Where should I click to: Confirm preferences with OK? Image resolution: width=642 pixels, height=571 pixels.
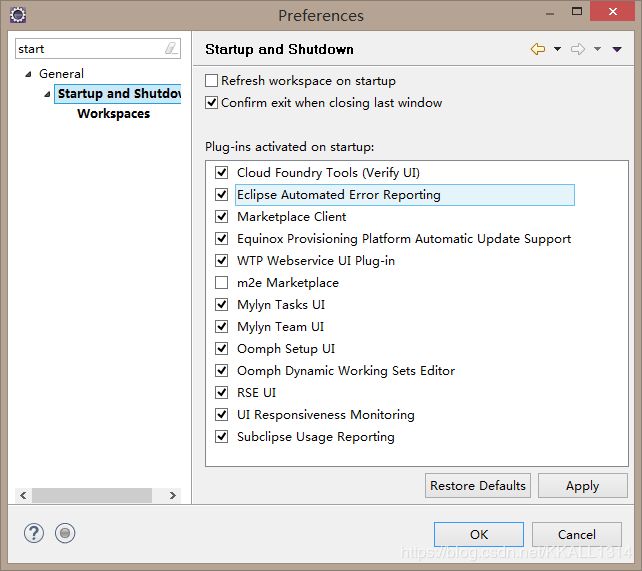pos(479,534)
